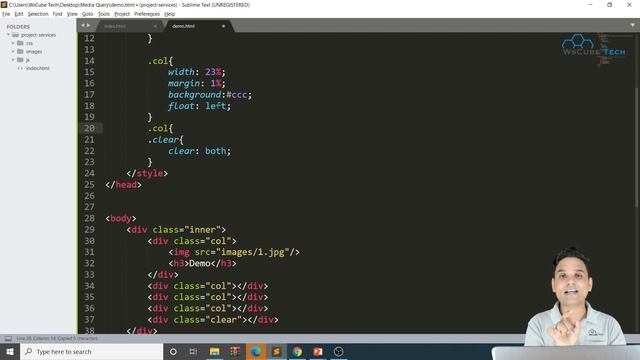640x360 pixels.
Task: Select the project-services folder
Action: point(38,35)
